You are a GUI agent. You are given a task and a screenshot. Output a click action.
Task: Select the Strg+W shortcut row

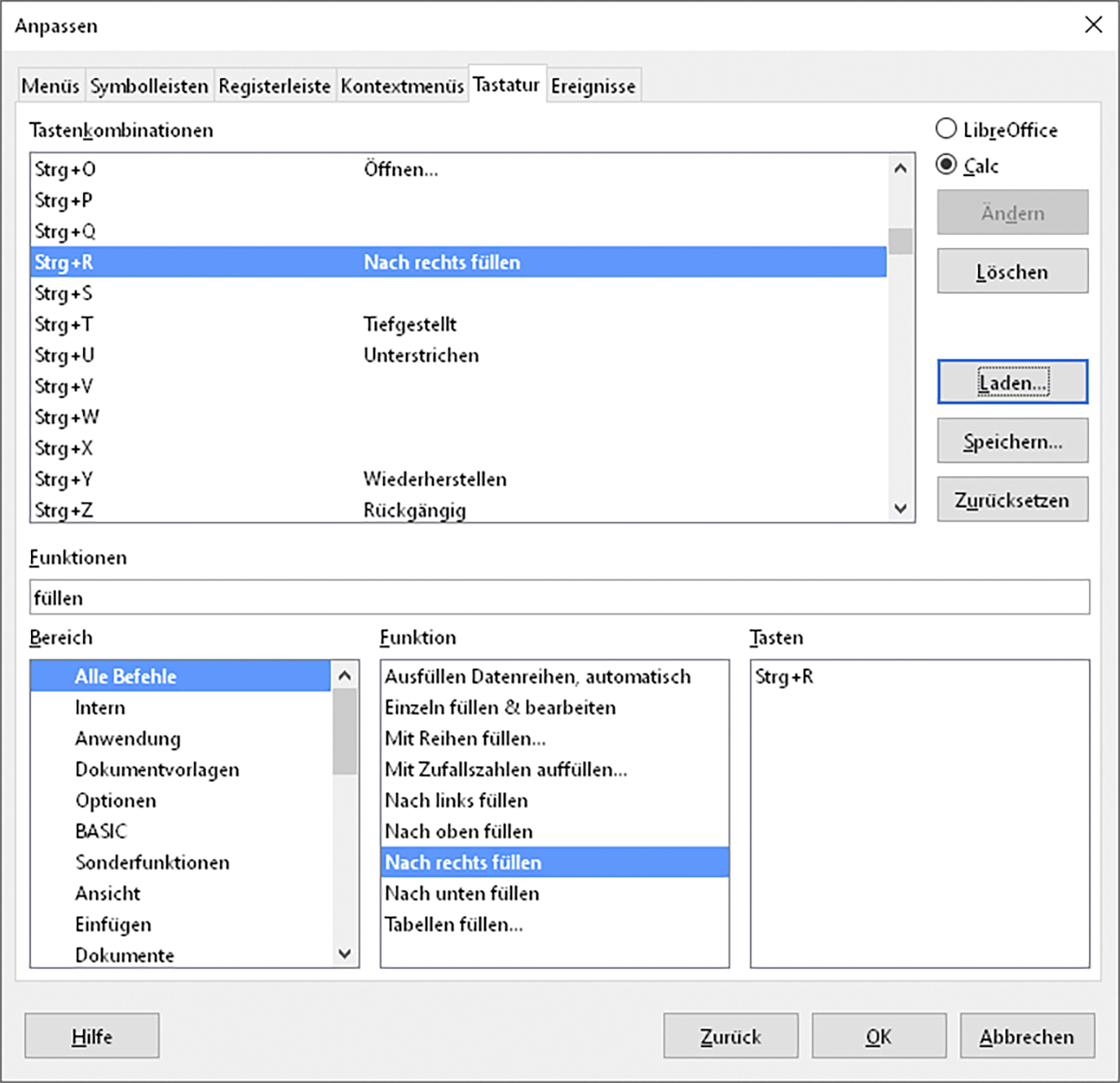459,417
